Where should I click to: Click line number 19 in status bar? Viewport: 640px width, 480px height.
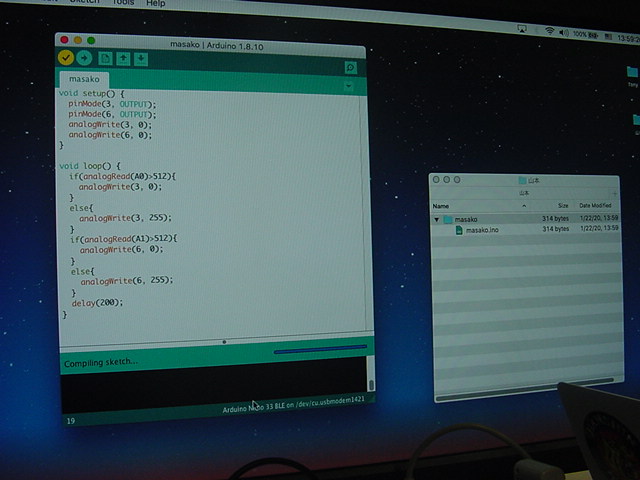tap(71, 421)
